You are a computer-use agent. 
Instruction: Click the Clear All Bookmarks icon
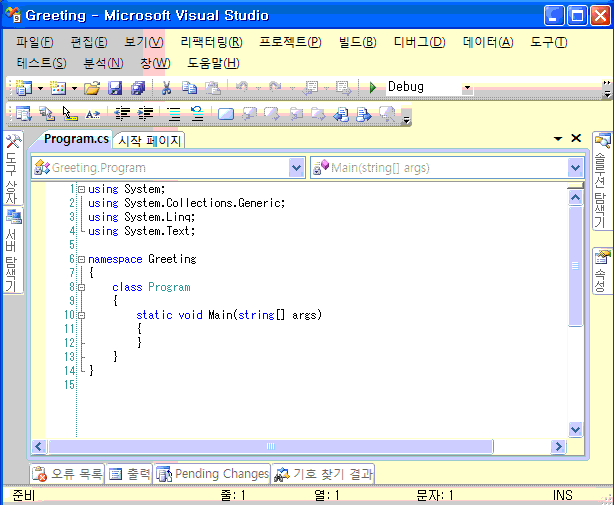point(388,114)
